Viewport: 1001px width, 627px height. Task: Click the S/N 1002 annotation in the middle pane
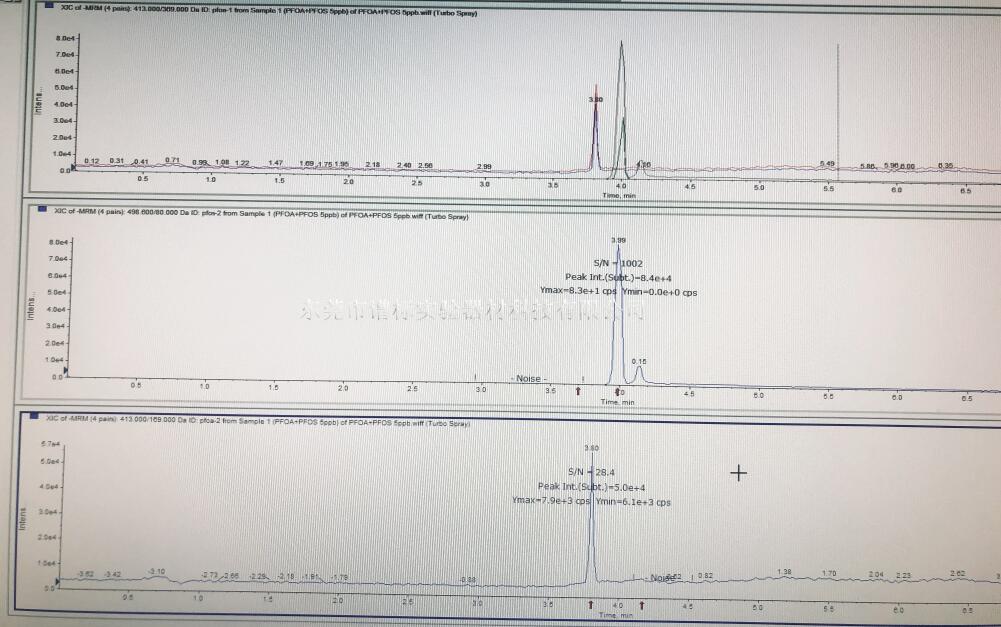pos(598,264)
